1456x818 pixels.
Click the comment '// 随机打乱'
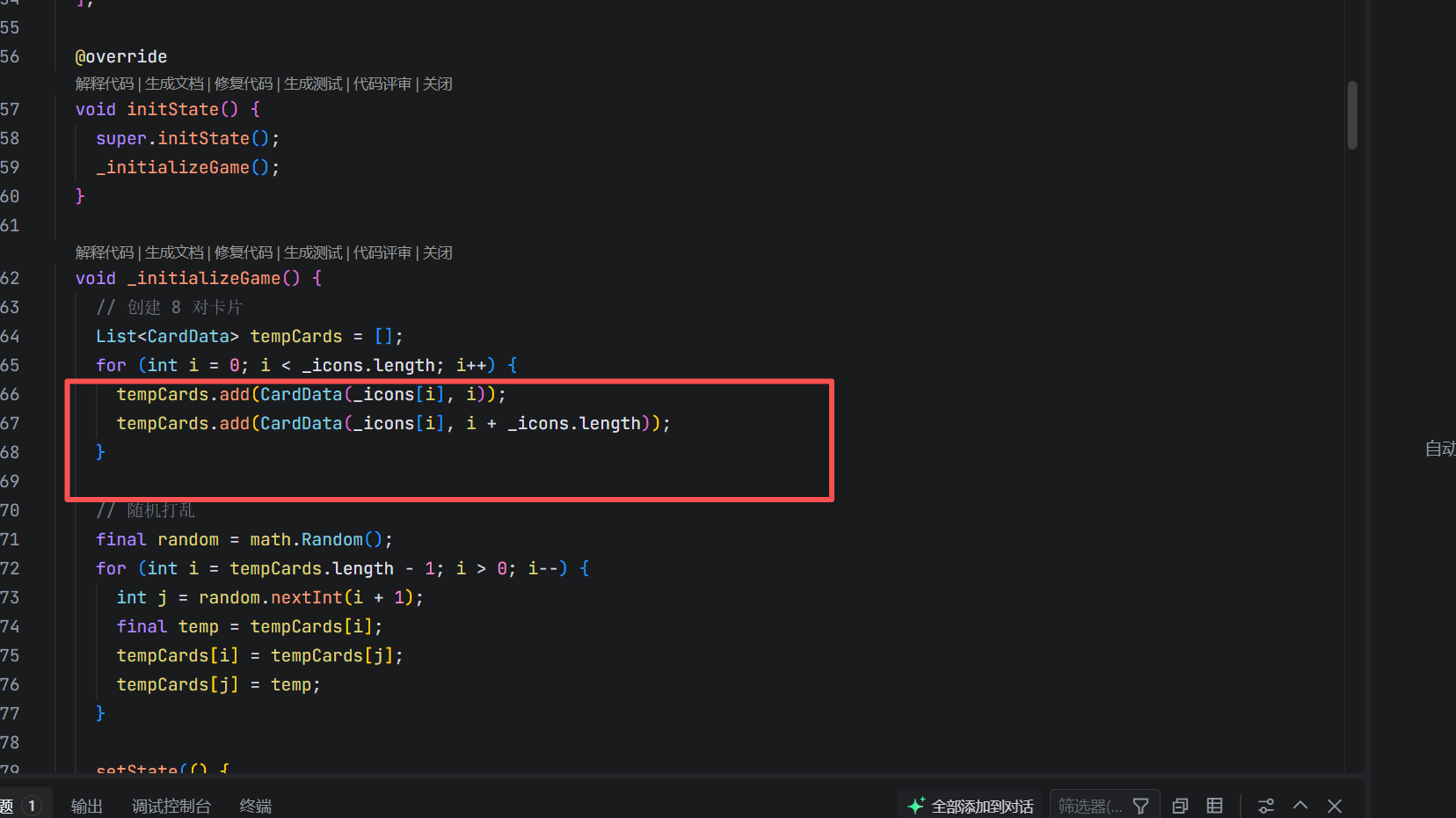146,510
